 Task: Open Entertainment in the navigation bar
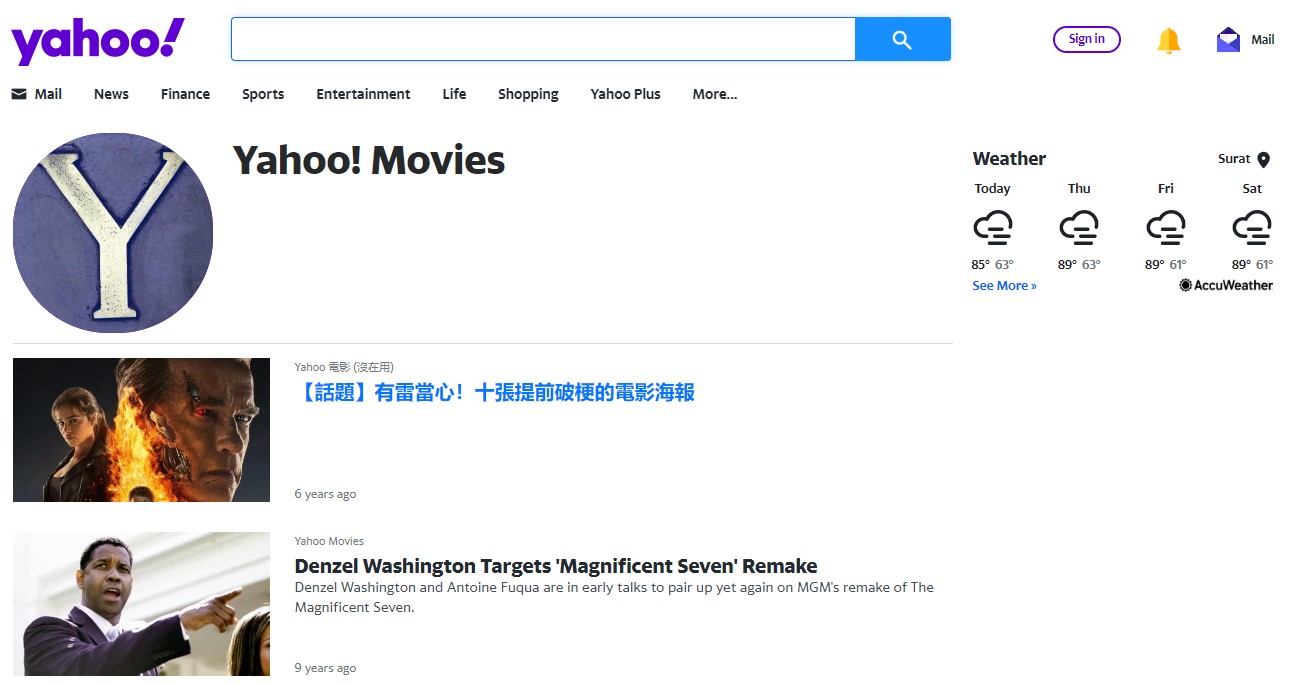363,94
